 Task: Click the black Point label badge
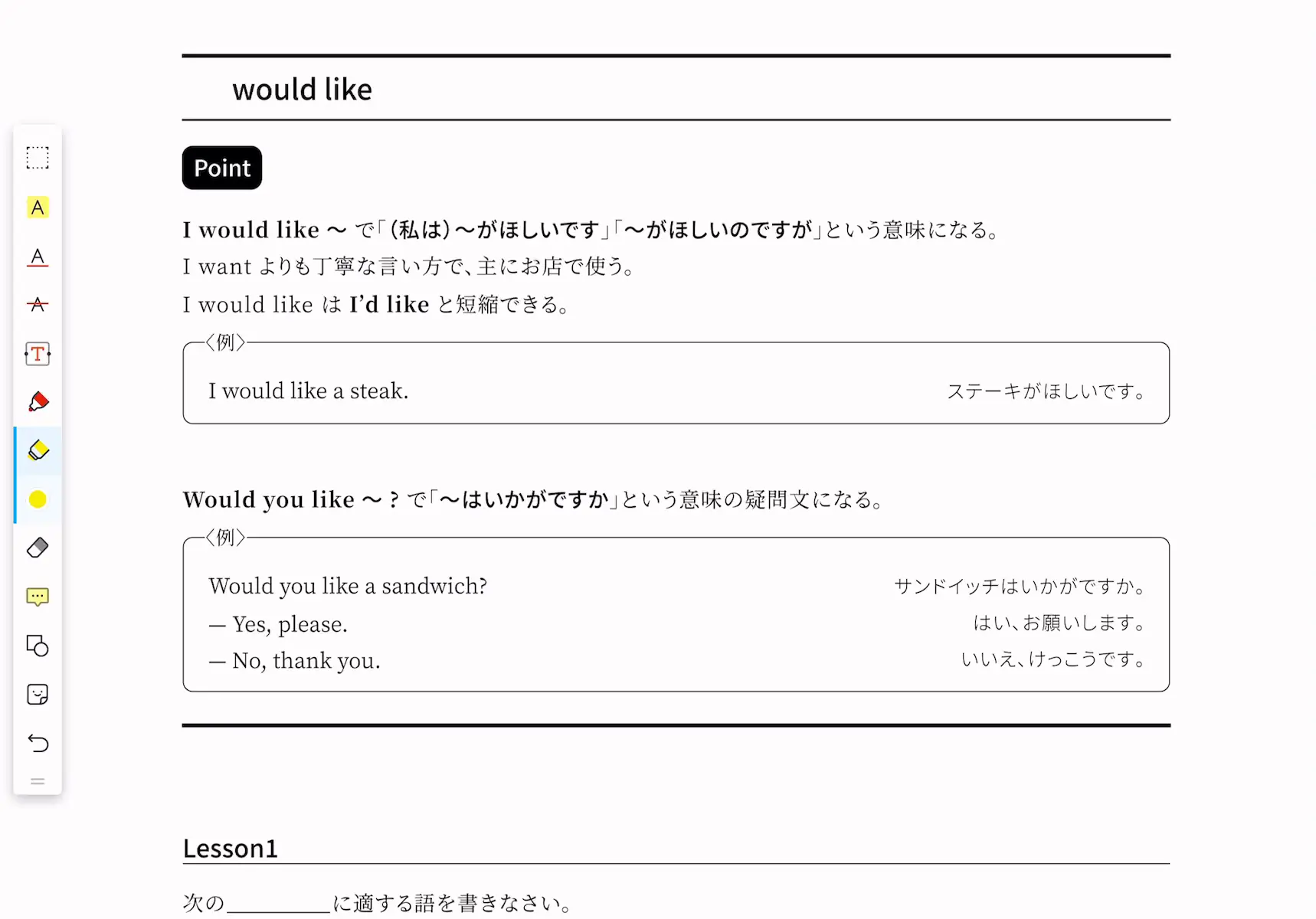click(x=222, y=168)
